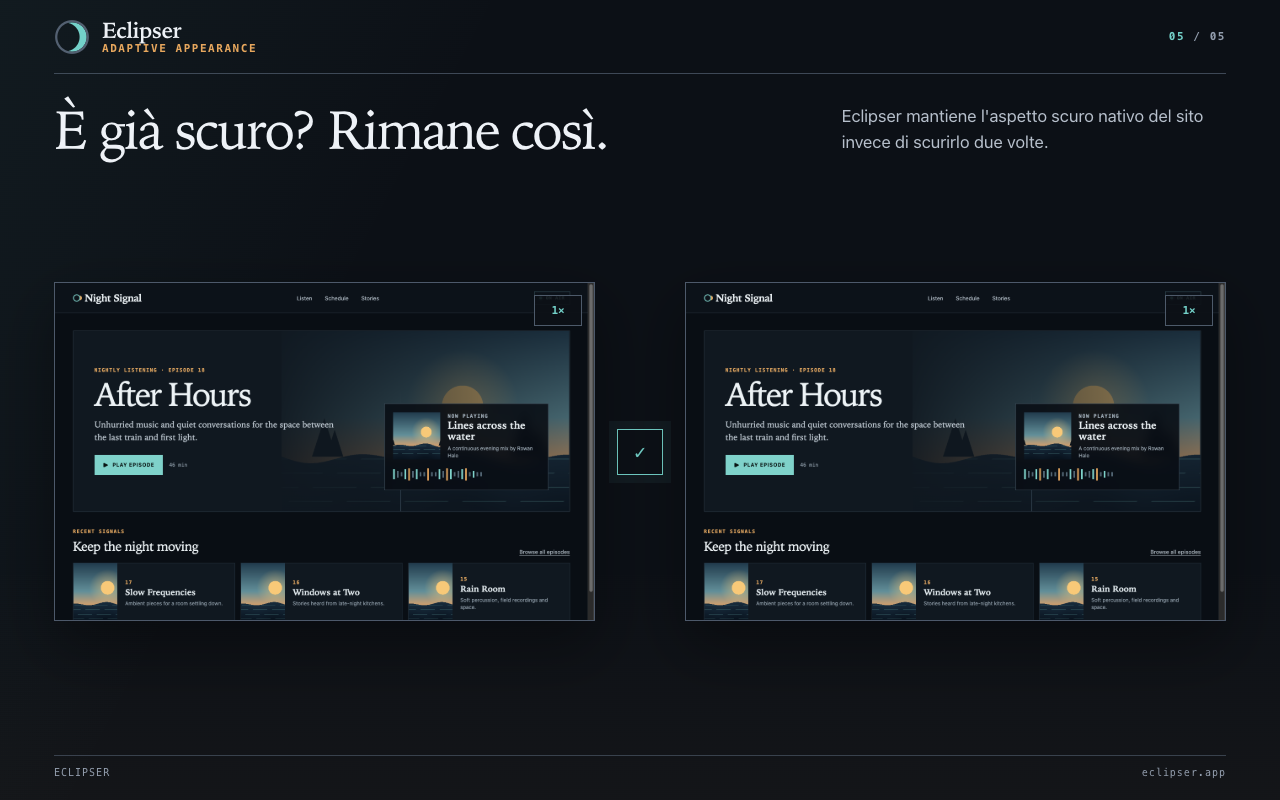Image resolution: width=1280 pixels, height=800 pixels.
Task: Click the "ECLIPSER" footer label
Action: coord(82,772)
